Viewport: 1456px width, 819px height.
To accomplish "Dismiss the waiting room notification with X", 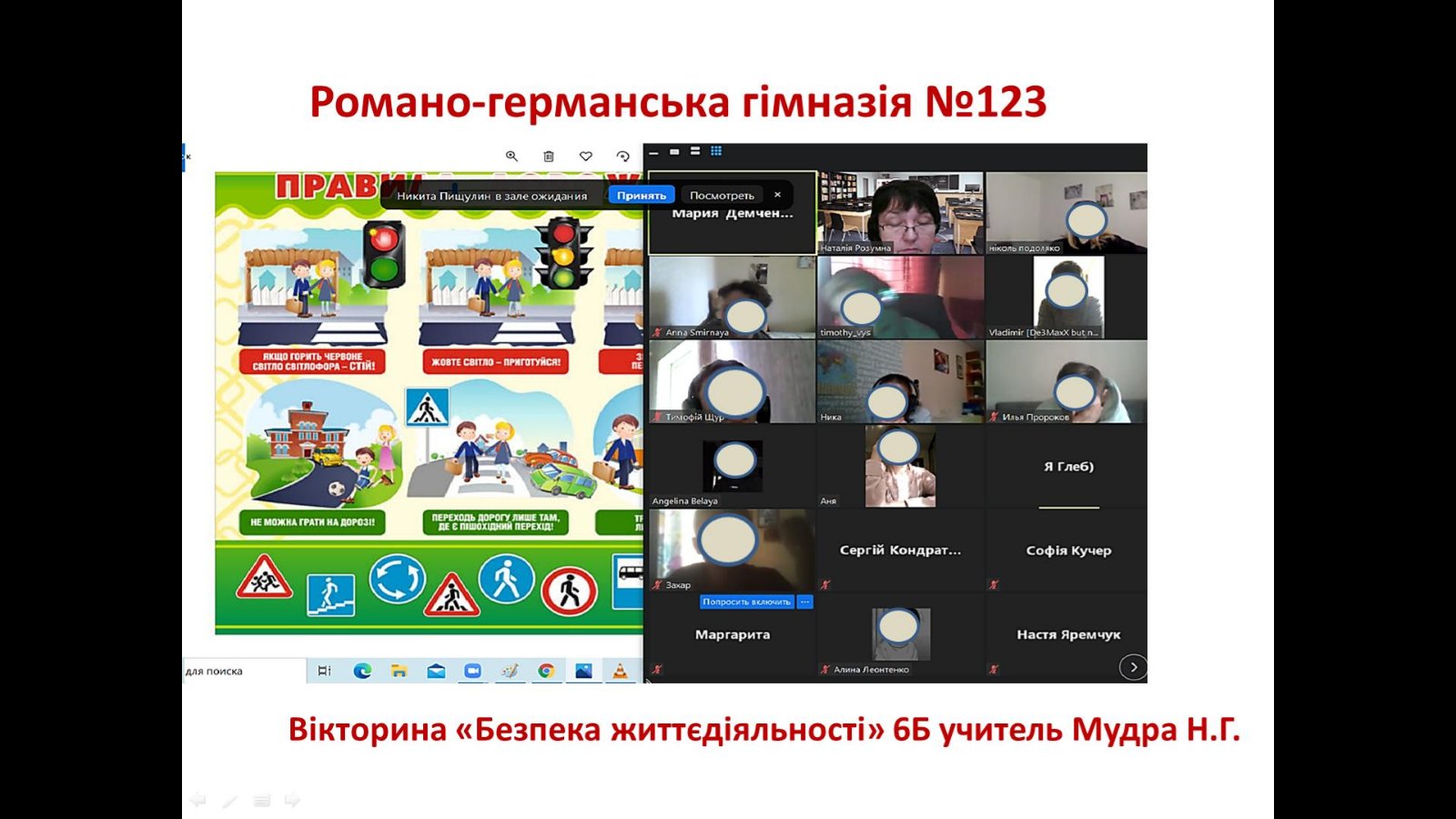I will [777, 195].
